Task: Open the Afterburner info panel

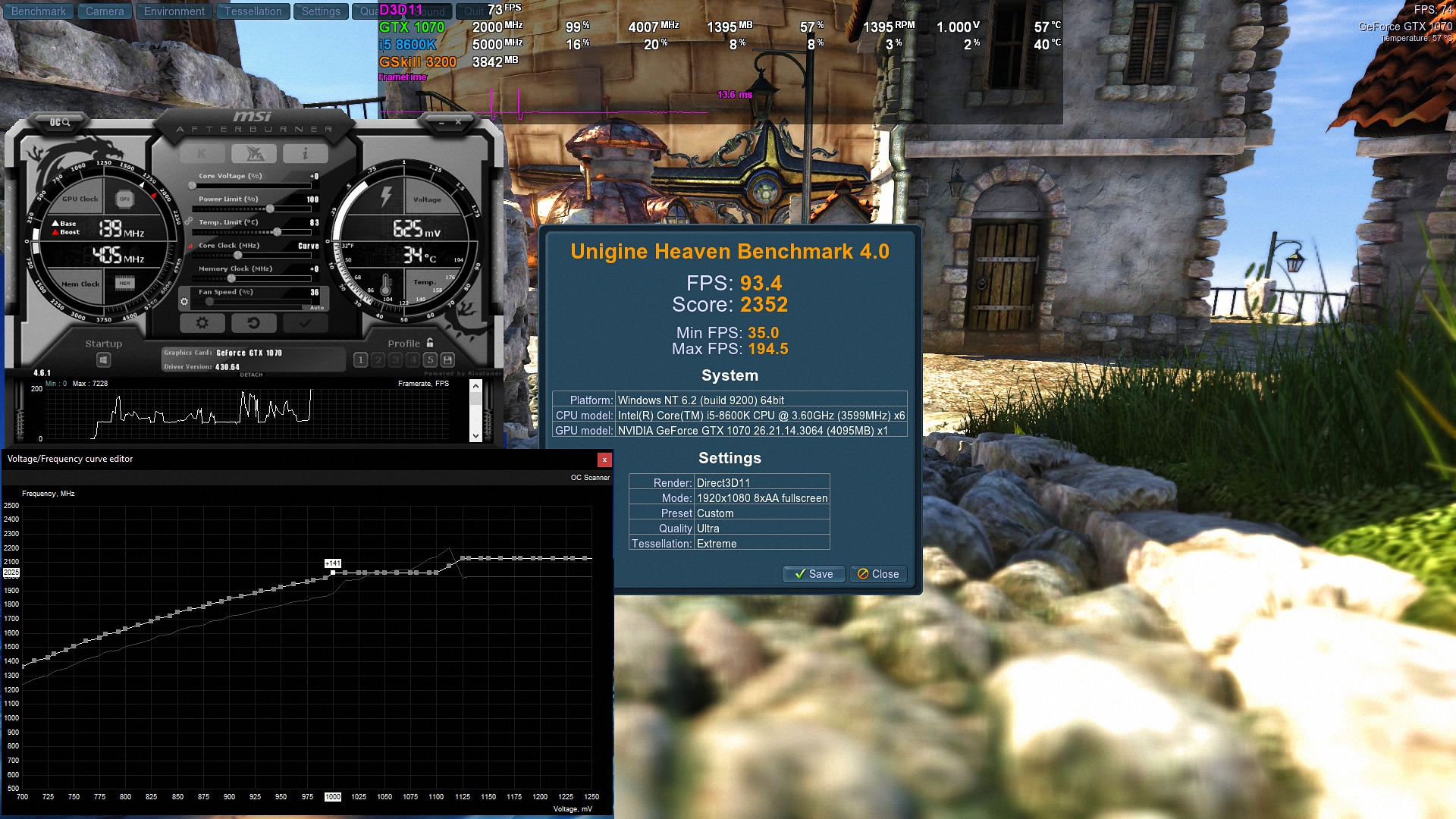Action: click(305, 154)
